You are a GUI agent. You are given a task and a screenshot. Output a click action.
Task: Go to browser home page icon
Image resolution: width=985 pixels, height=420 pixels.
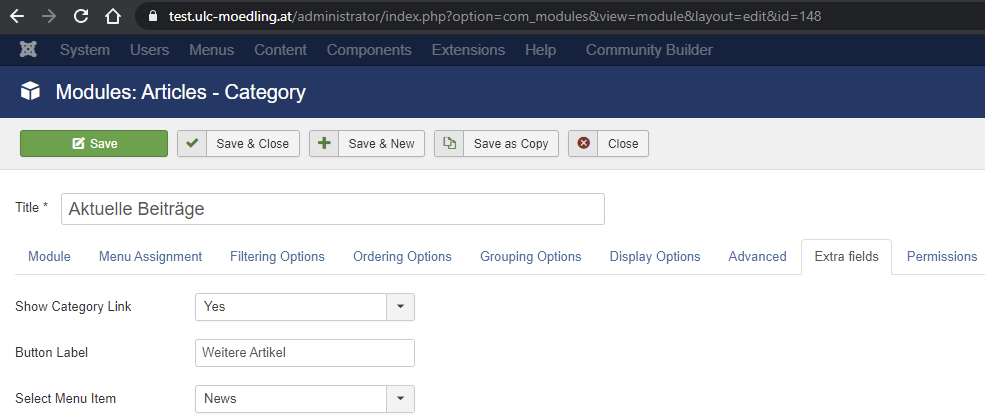(x=113, y=17)
